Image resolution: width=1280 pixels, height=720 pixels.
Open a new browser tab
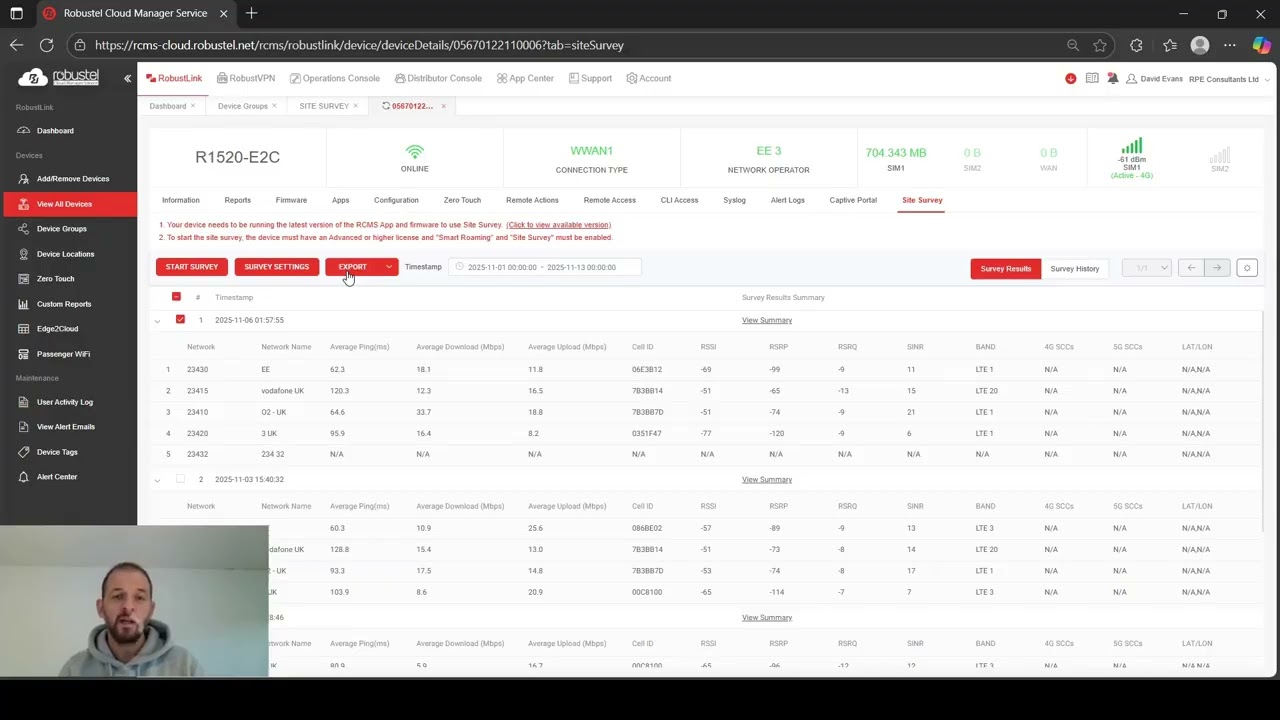point(252,13)
